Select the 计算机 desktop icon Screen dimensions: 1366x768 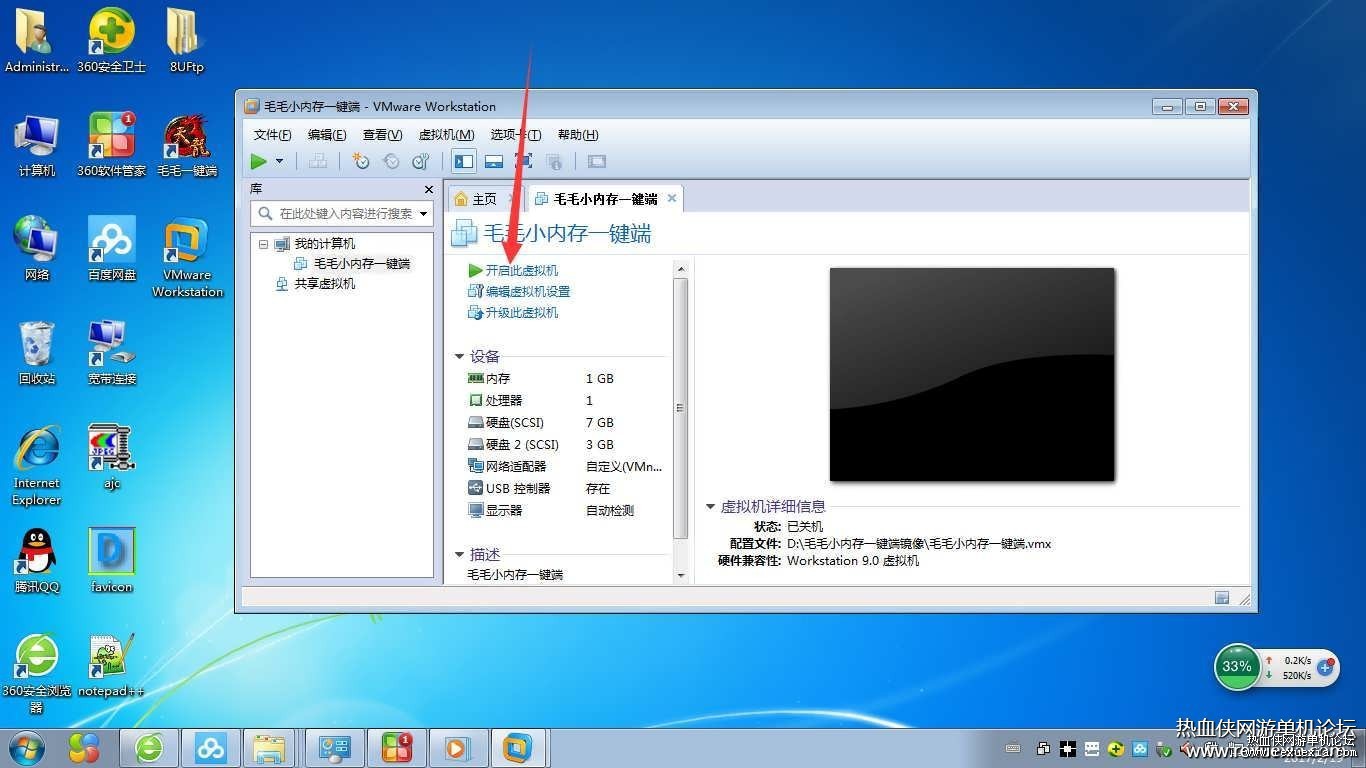(37, 146)
